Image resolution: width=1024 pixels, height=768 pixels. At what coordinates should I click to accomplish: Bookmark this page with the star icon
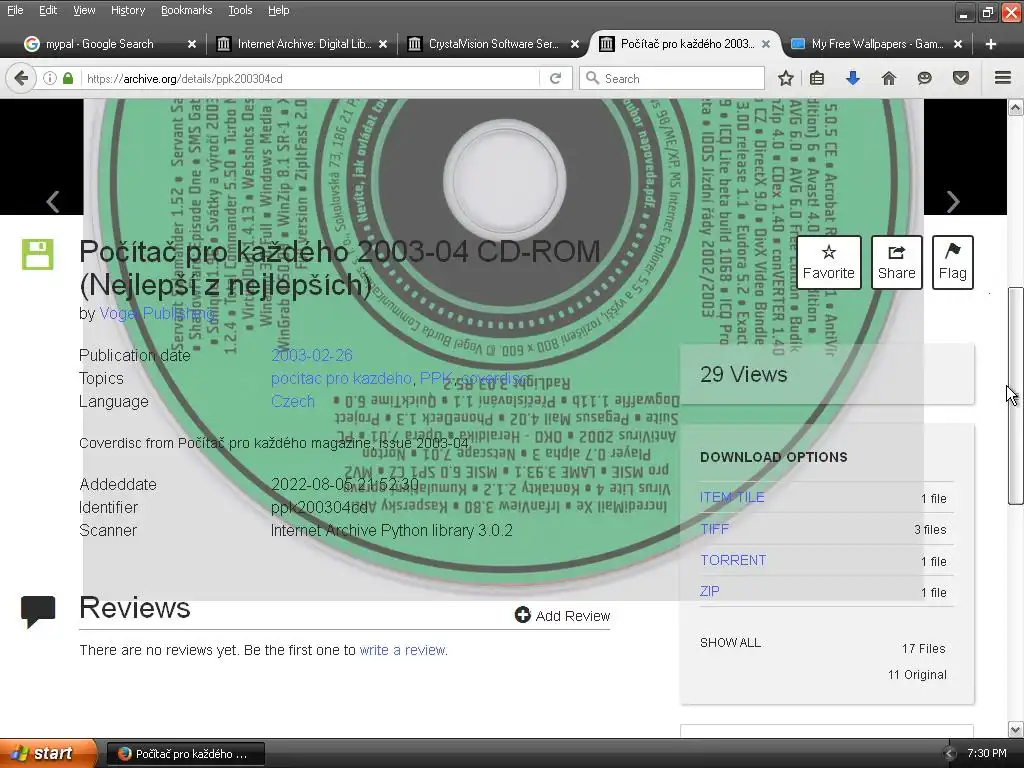point(786,78)
